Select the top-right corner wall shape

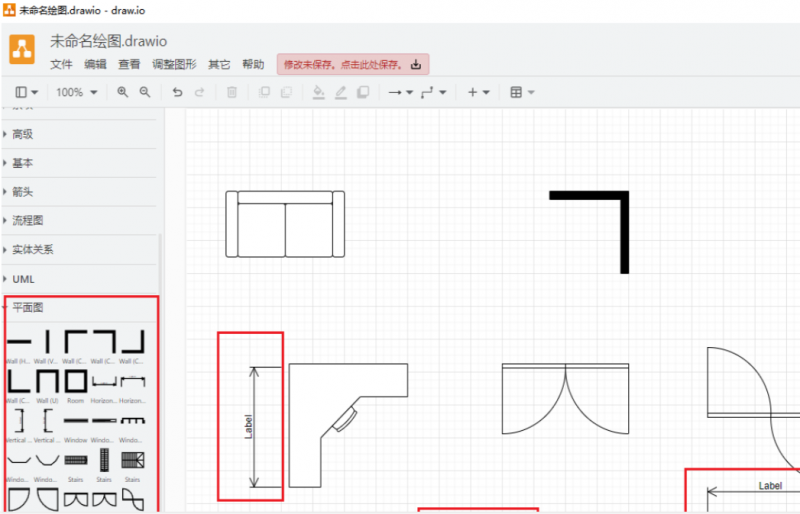[x=104, y=341]
